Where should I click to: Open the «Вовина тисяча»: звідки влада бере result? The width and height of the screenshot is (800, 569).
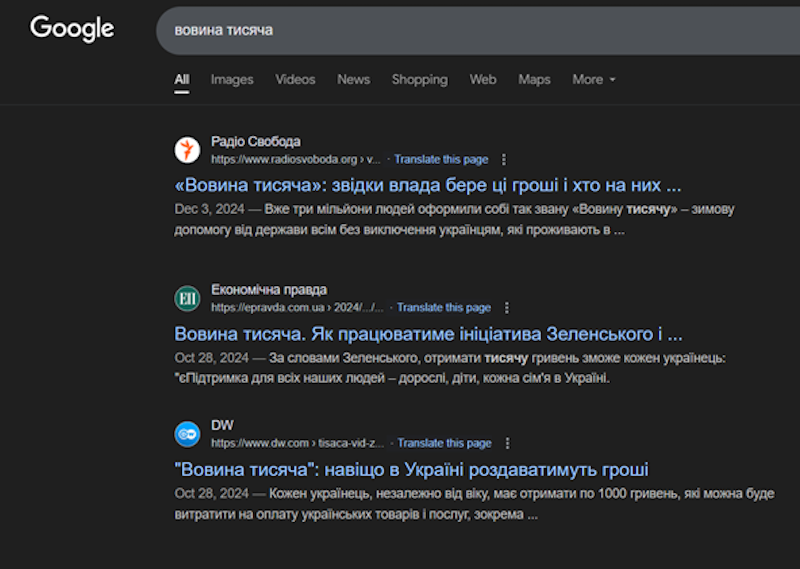pos(428,185)
